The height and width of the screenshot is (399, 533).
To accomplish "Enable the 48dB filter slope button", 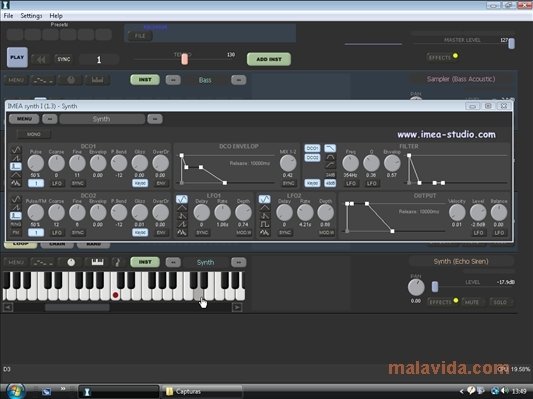I will pyautogui.click(x=330, y=183).
